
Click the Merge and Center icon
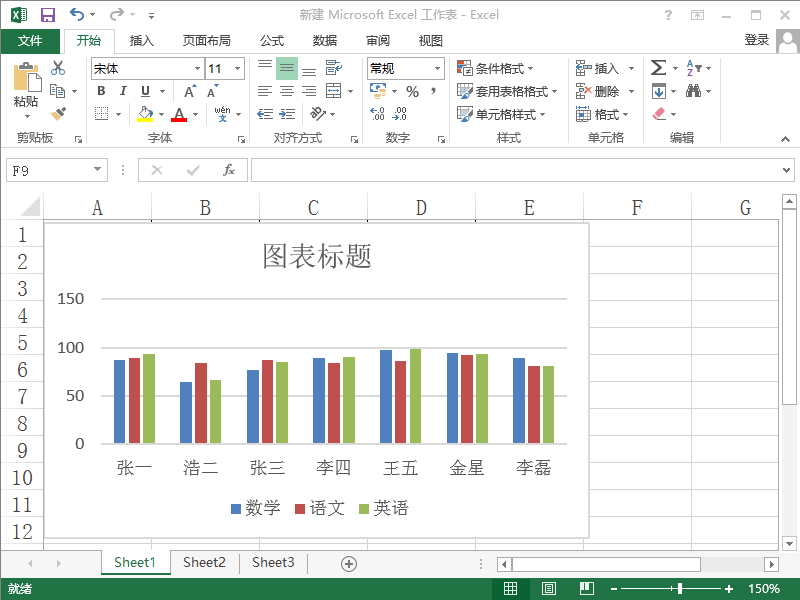point(334,91)
